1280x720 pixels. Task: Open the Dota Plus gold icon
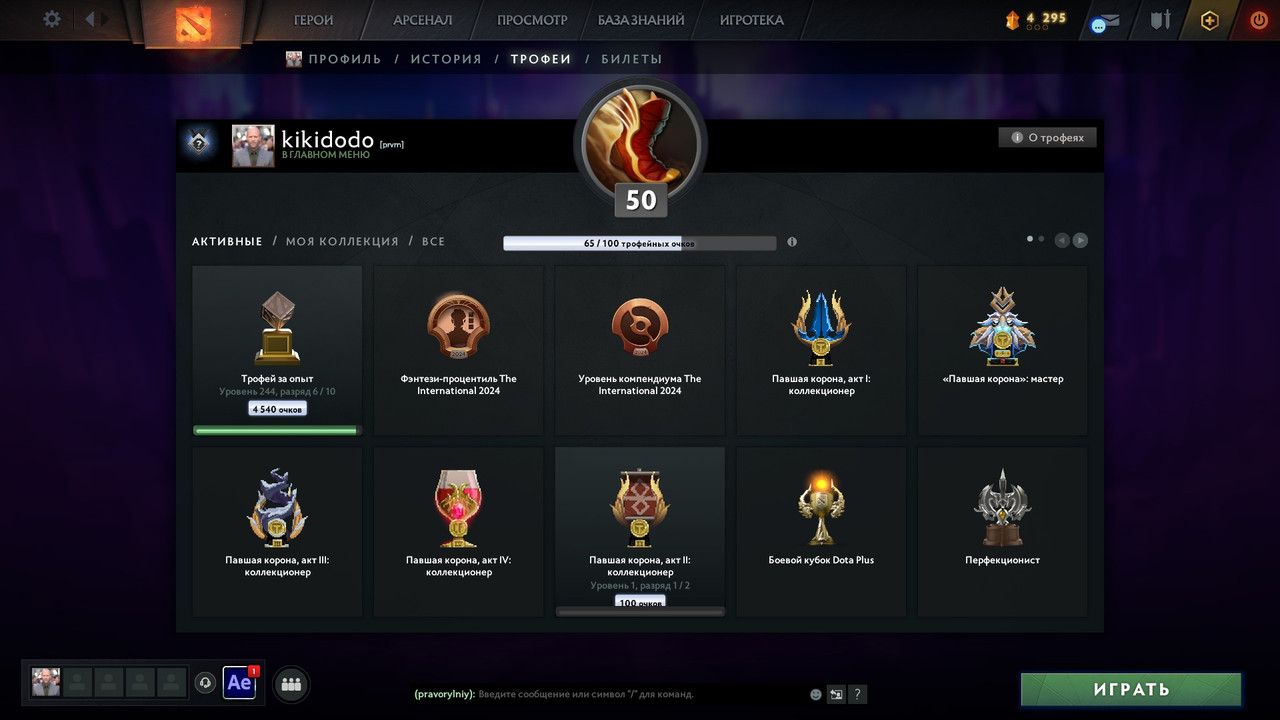(x=1210, y=20)
